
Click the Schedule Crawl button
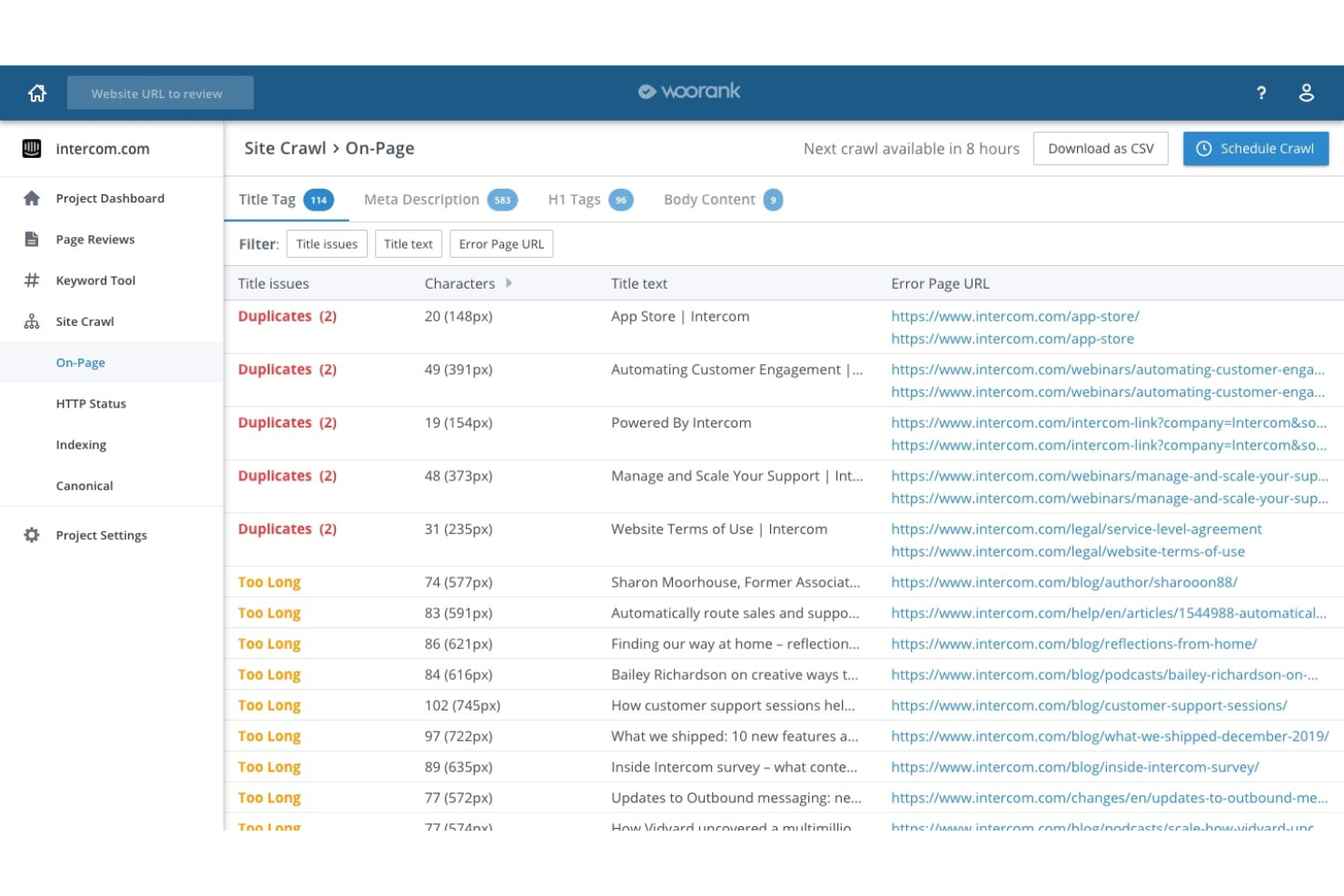pyautogui.click(x=1256, y=149)
